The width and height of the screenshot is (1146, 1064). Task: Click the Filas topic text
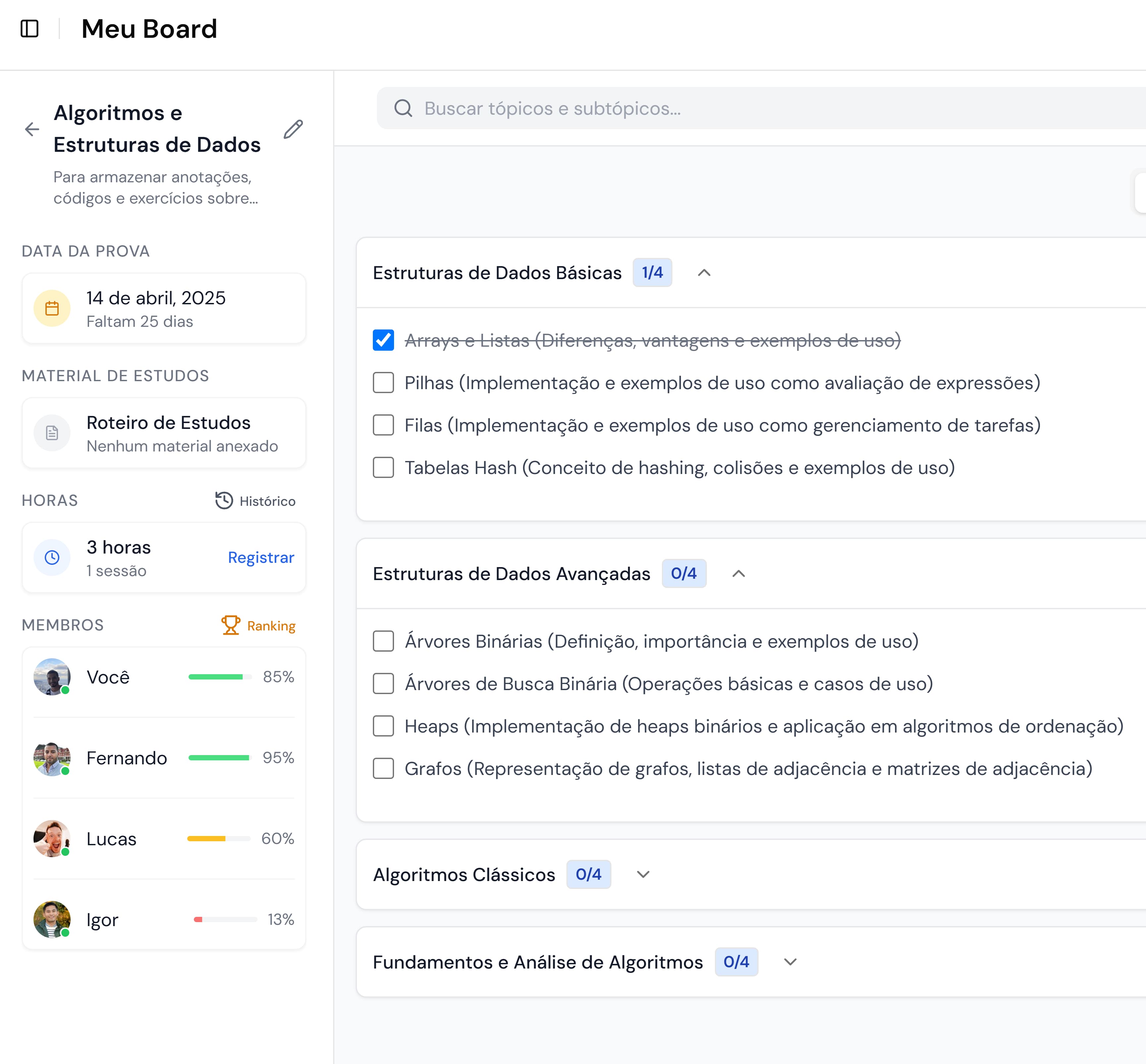click(722, 426)
